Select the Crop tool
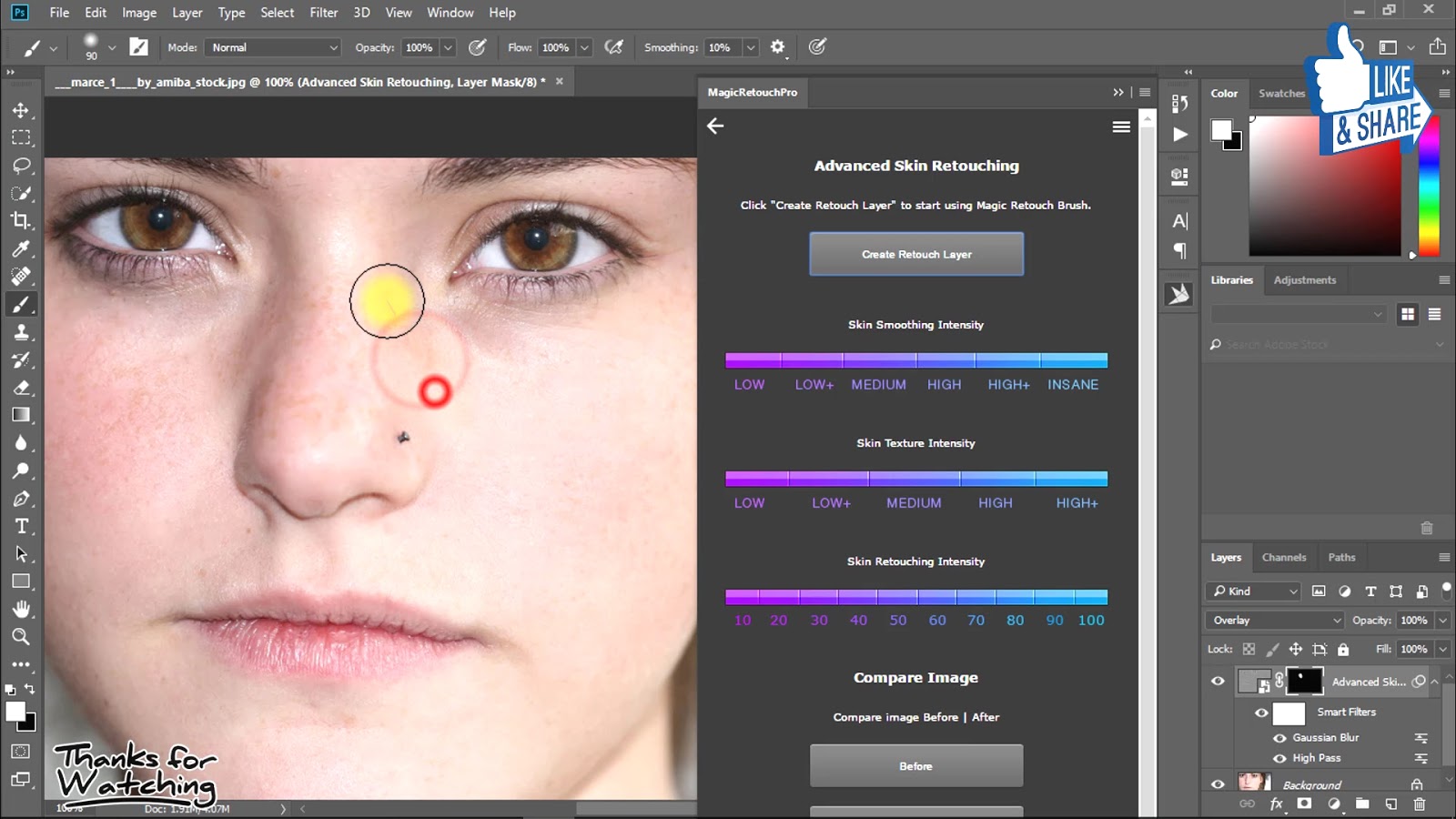The height and width of the screenshot is (819, 1456). [21, 221]
